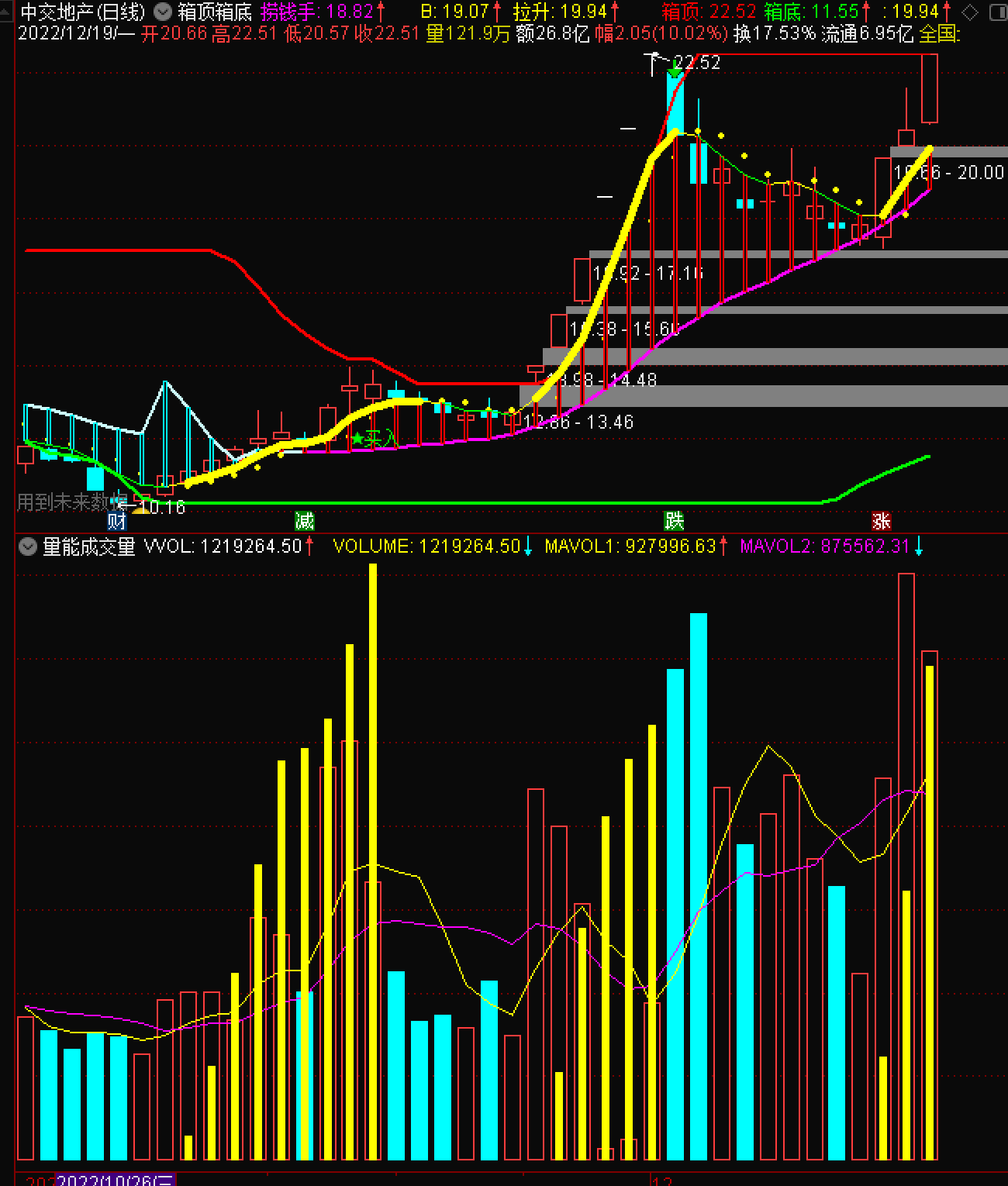Click the 13.98 - 14.48 gap label

pyautogui.click(x=602, y=381)
